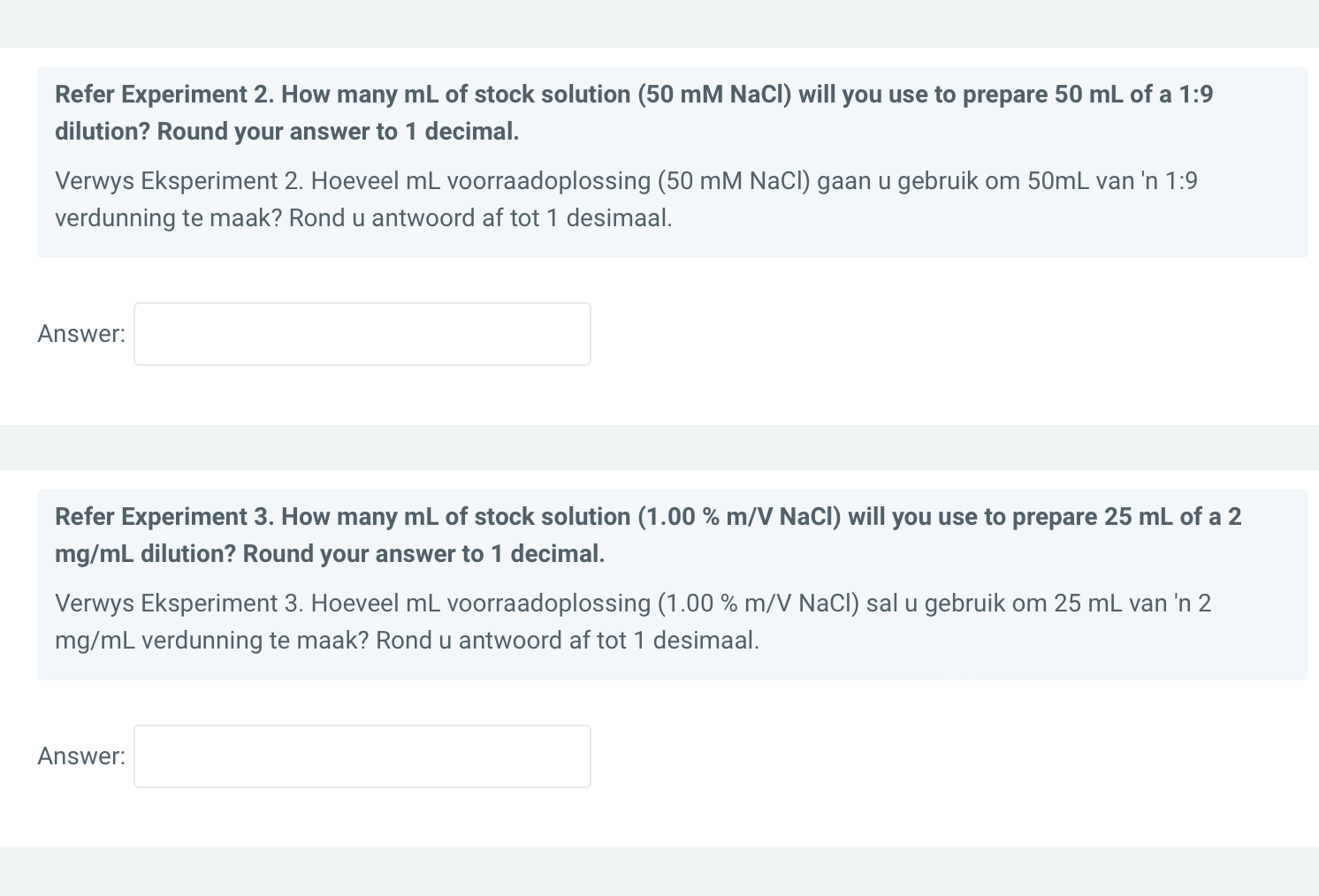
Task: Click the answer input field for Experiment 2
Action: [x=362, y=333]
